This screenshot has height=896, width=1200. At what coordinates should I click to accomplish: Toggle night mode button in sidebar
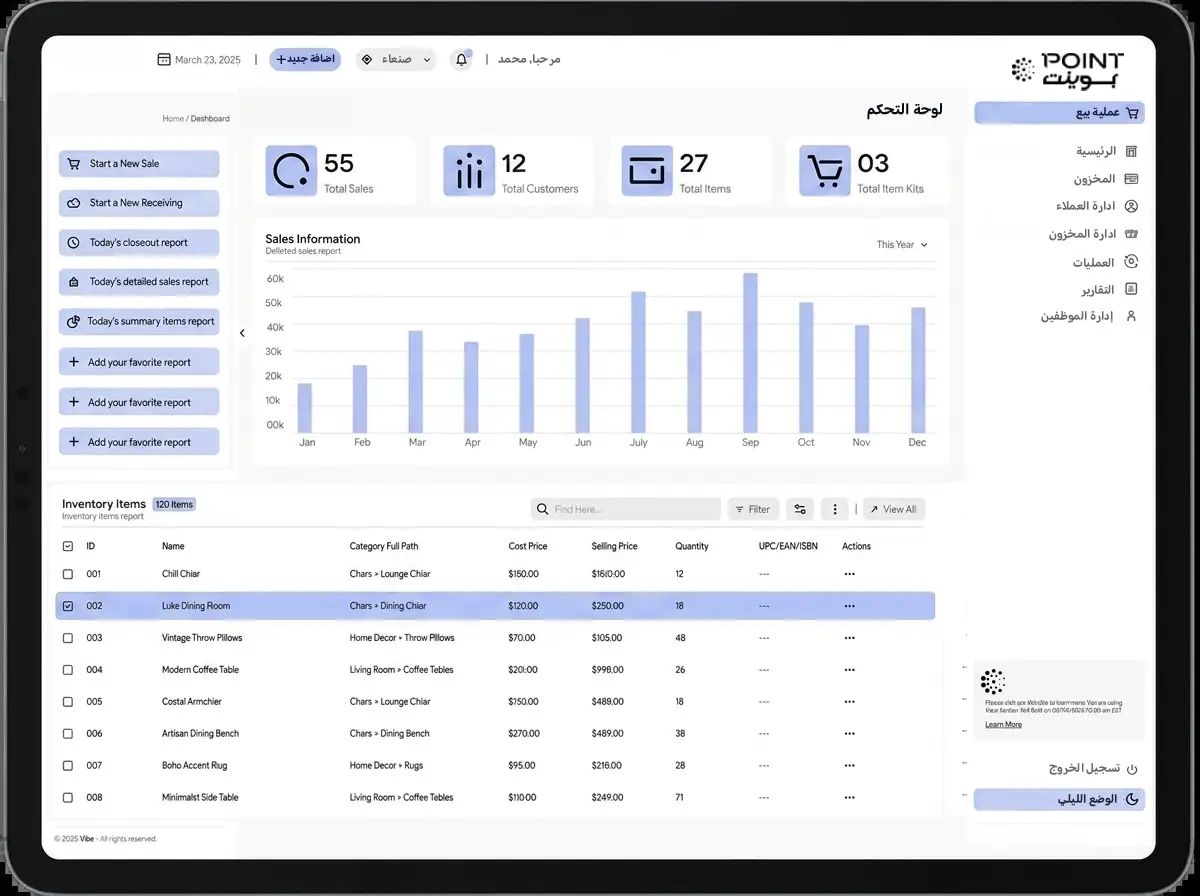(x=1059, y=800)
